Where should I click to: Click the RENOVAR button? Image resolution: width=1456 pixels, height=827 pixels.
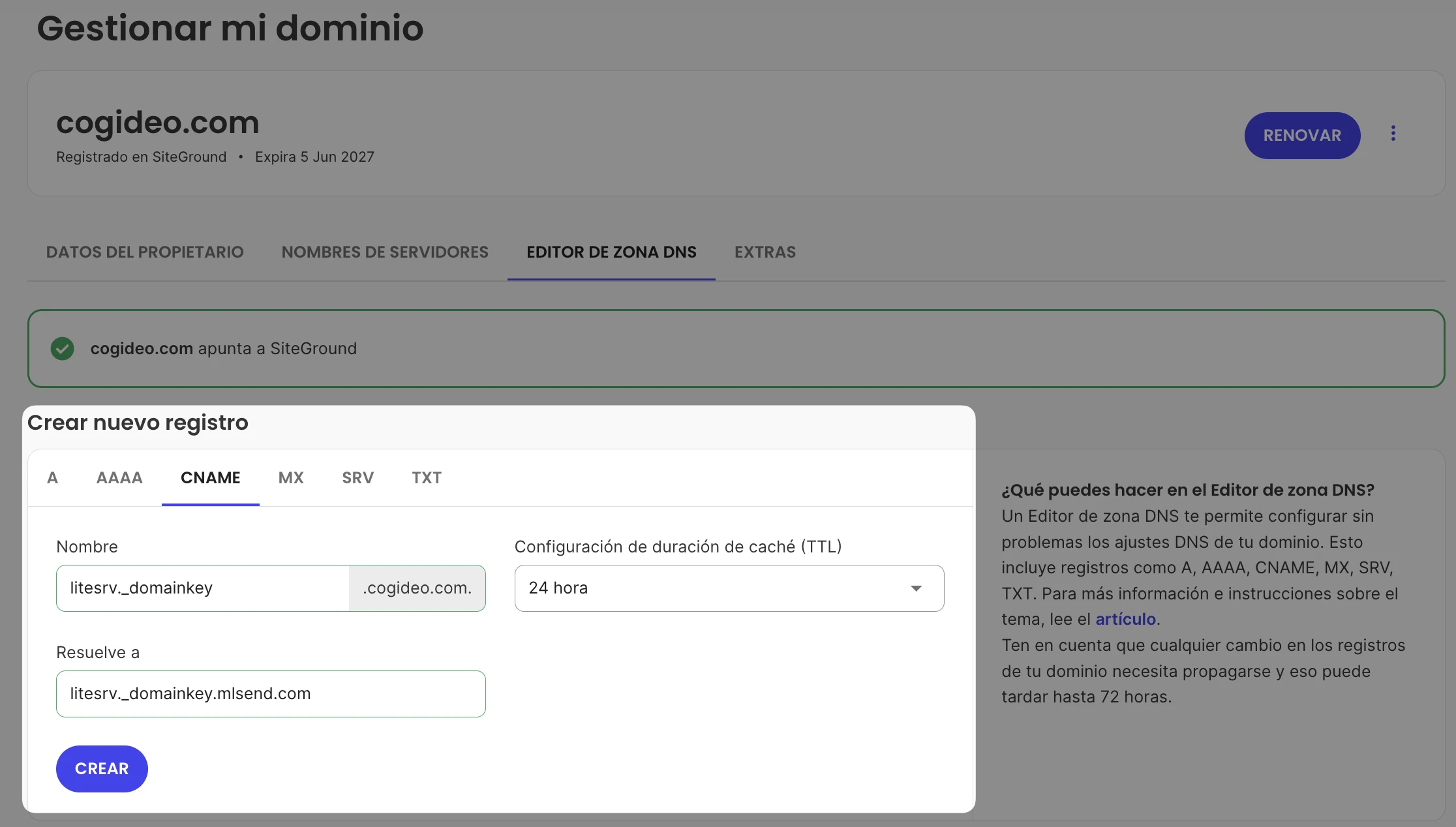pyautogui.click(x=1302, y=135)
